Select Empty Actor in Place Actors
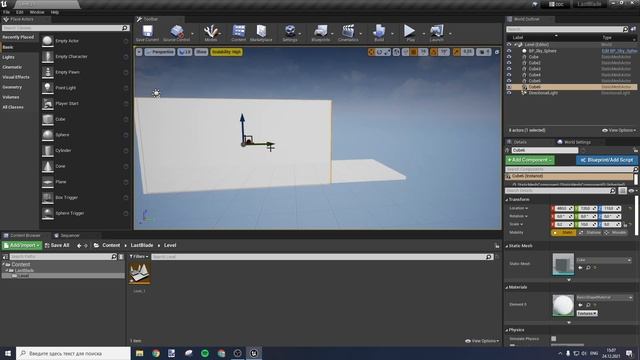 tap(85, 41)
